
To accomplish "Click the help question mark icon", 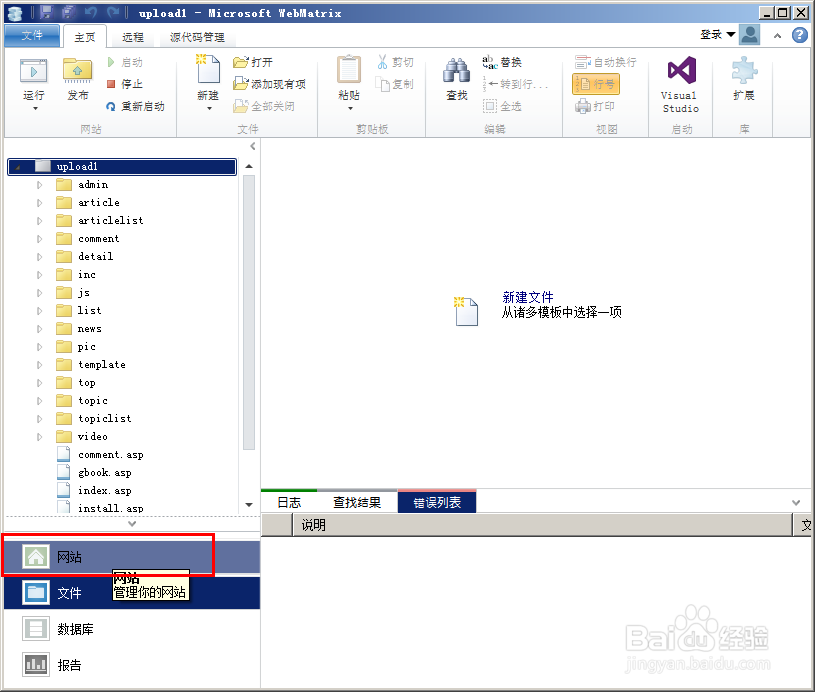I will (799, 35).
